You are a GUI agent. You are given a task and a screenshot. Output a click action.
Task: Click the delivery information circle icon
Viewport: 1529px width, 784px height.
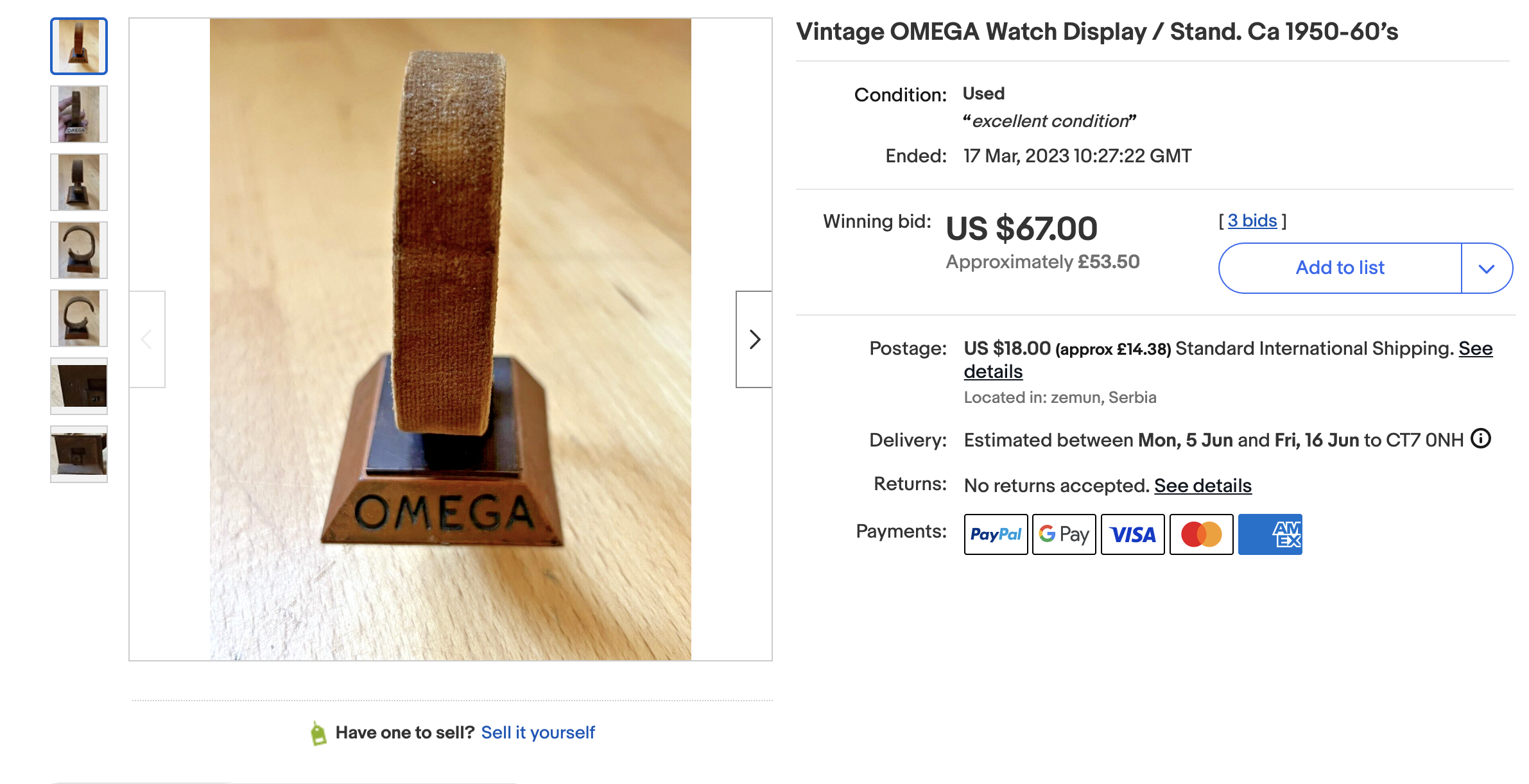point(1481,439)
